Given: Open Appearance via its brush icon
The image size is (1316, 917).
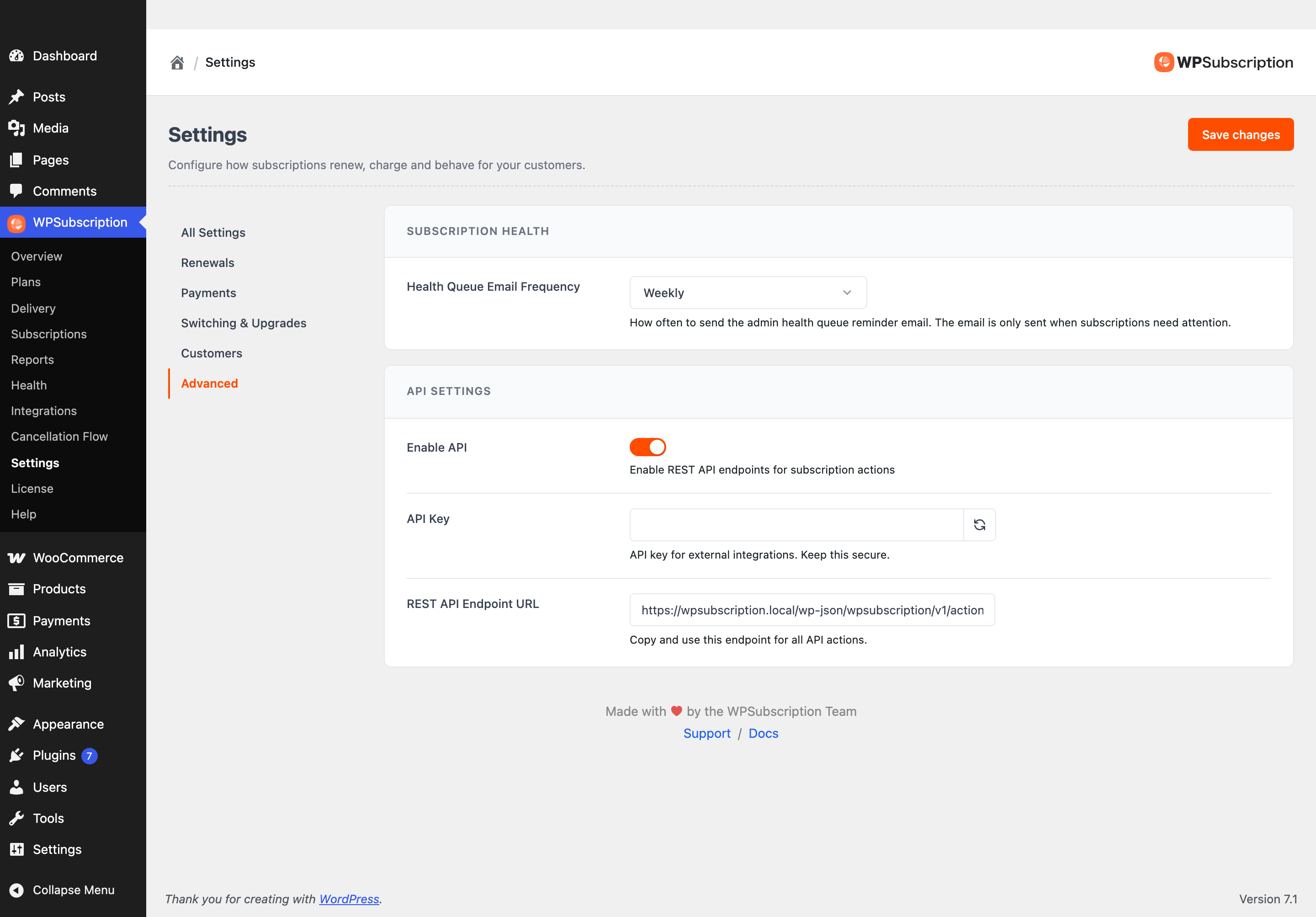Looking at the screenshot, I should [x=16, y=724].
